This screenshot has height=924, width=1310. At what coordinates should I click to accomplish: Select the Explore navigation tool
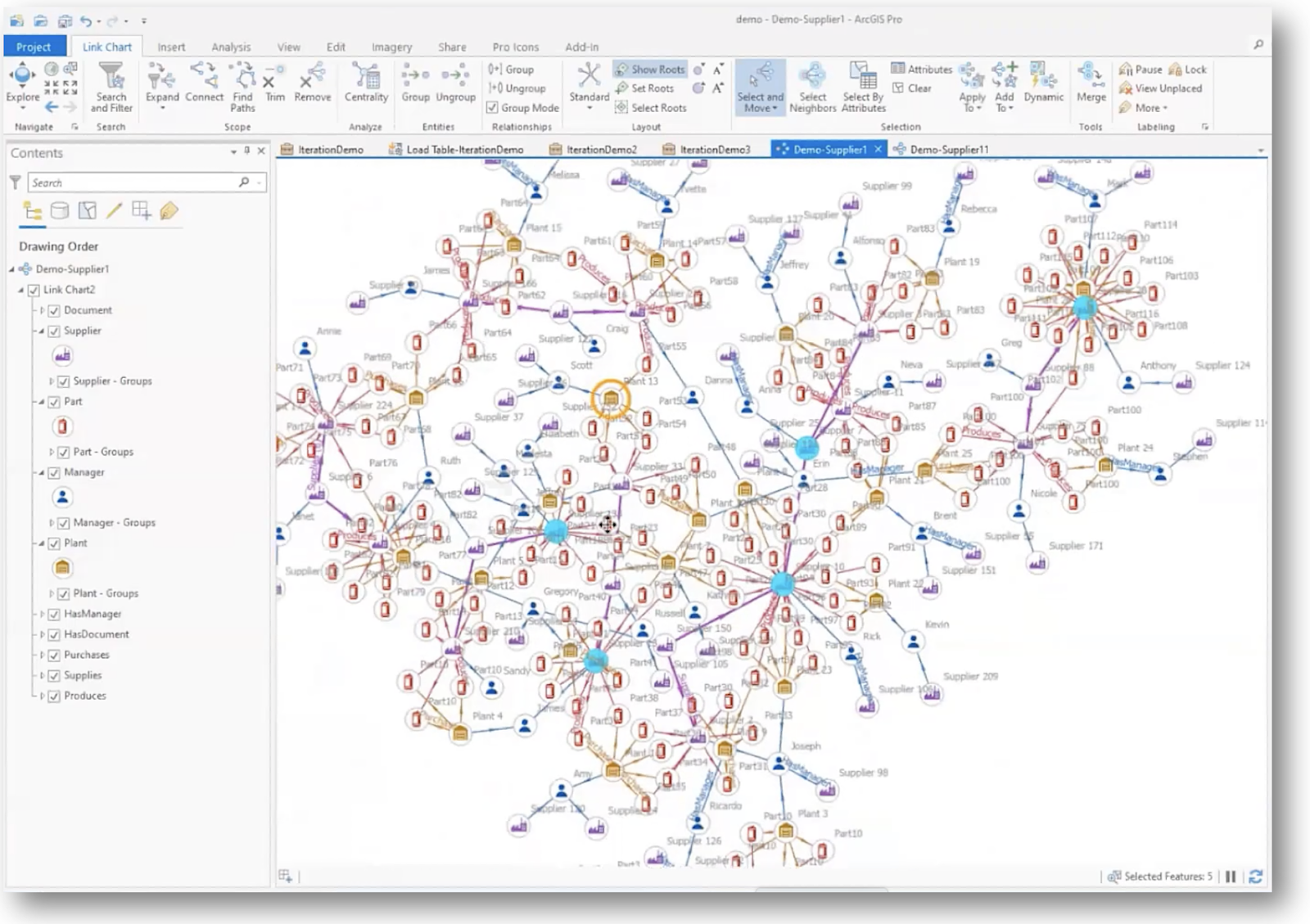[22, 83]
